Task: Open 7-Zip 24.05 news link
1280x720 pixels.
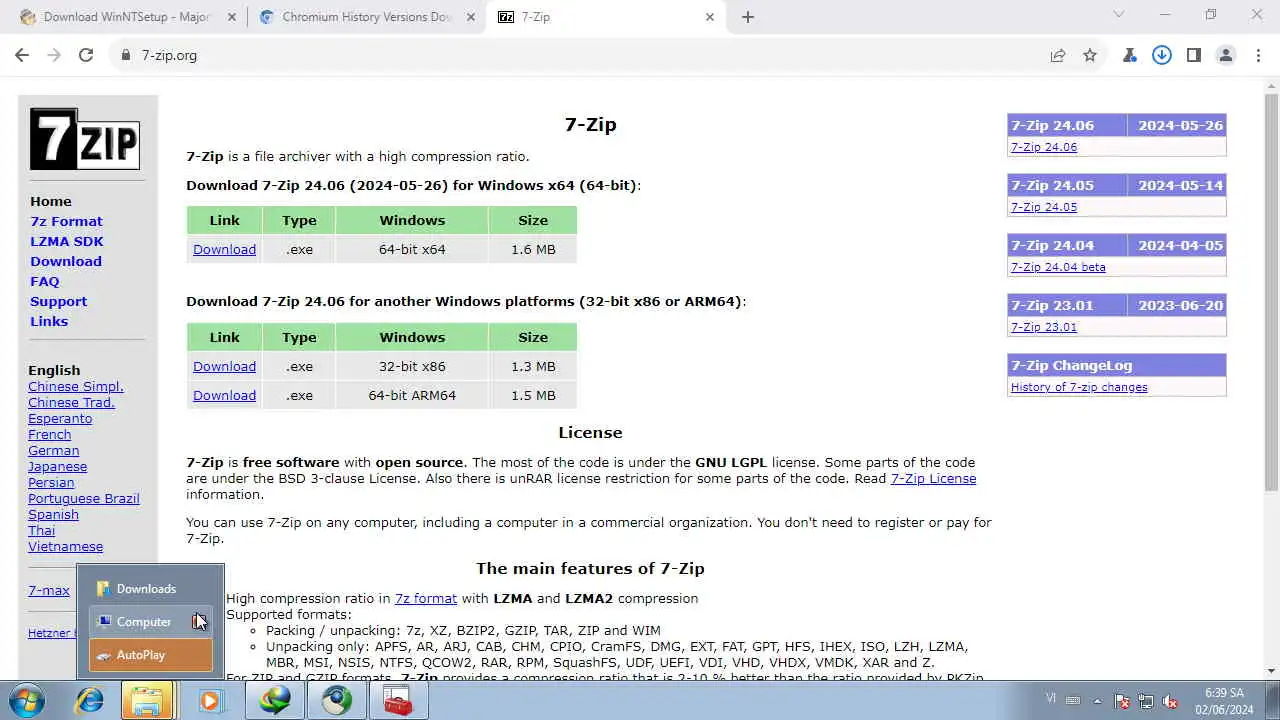Action: 1044,207
